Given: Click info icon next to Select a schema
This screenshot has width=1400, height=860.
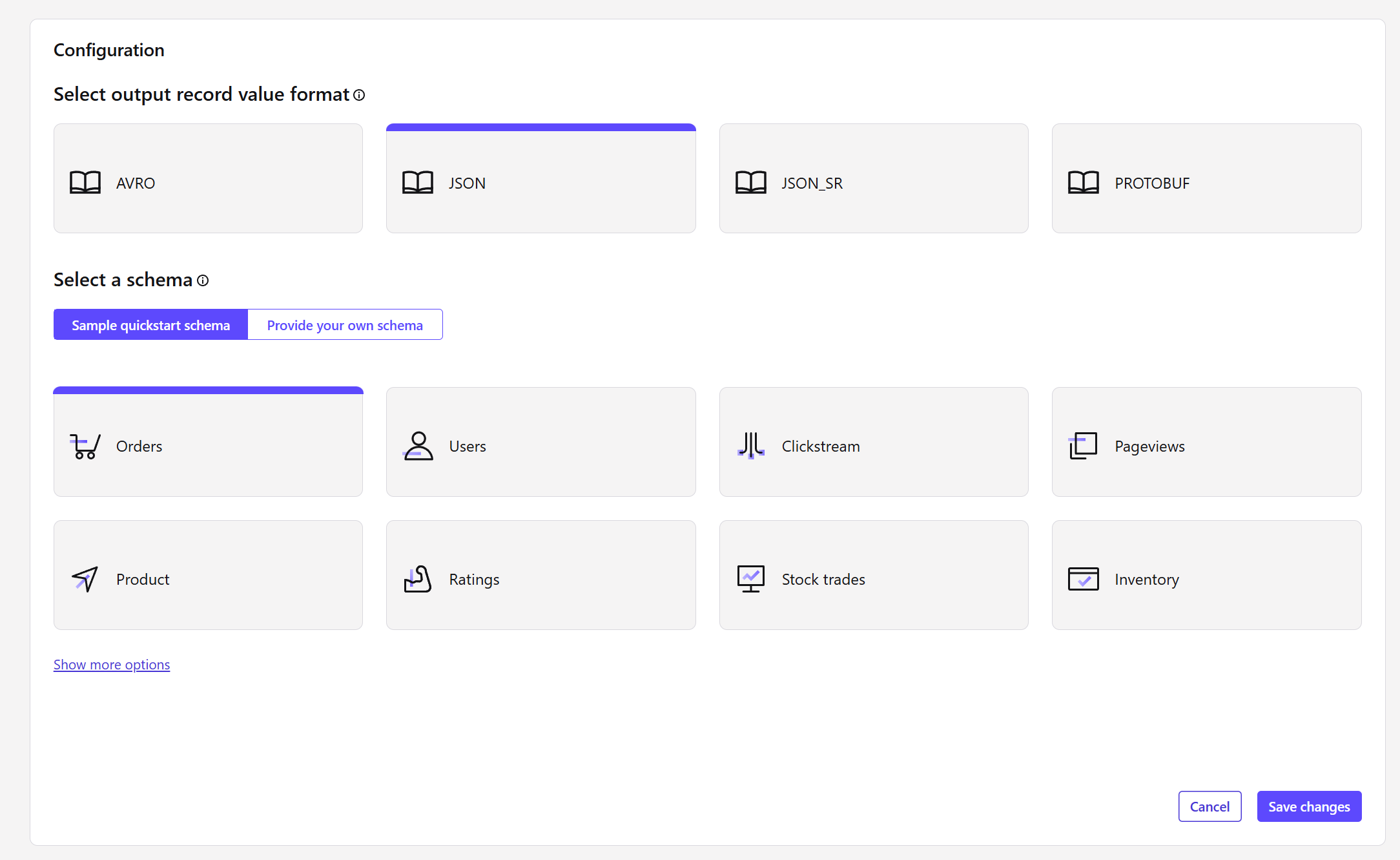Looking at the screenshot, I should [x=203, y=280].
